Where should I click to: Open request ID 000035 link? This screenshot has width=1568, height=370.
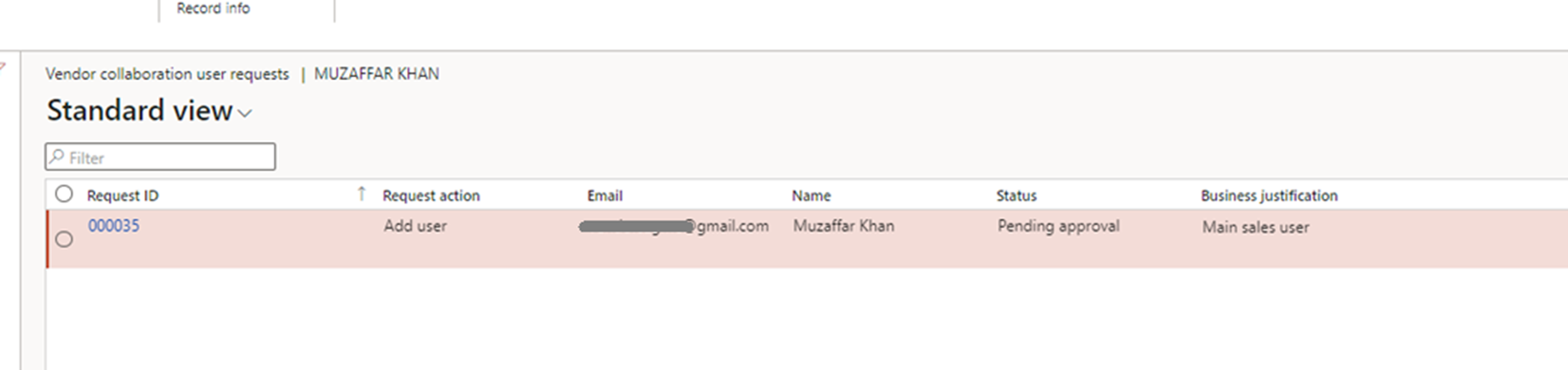click(114, 225)
